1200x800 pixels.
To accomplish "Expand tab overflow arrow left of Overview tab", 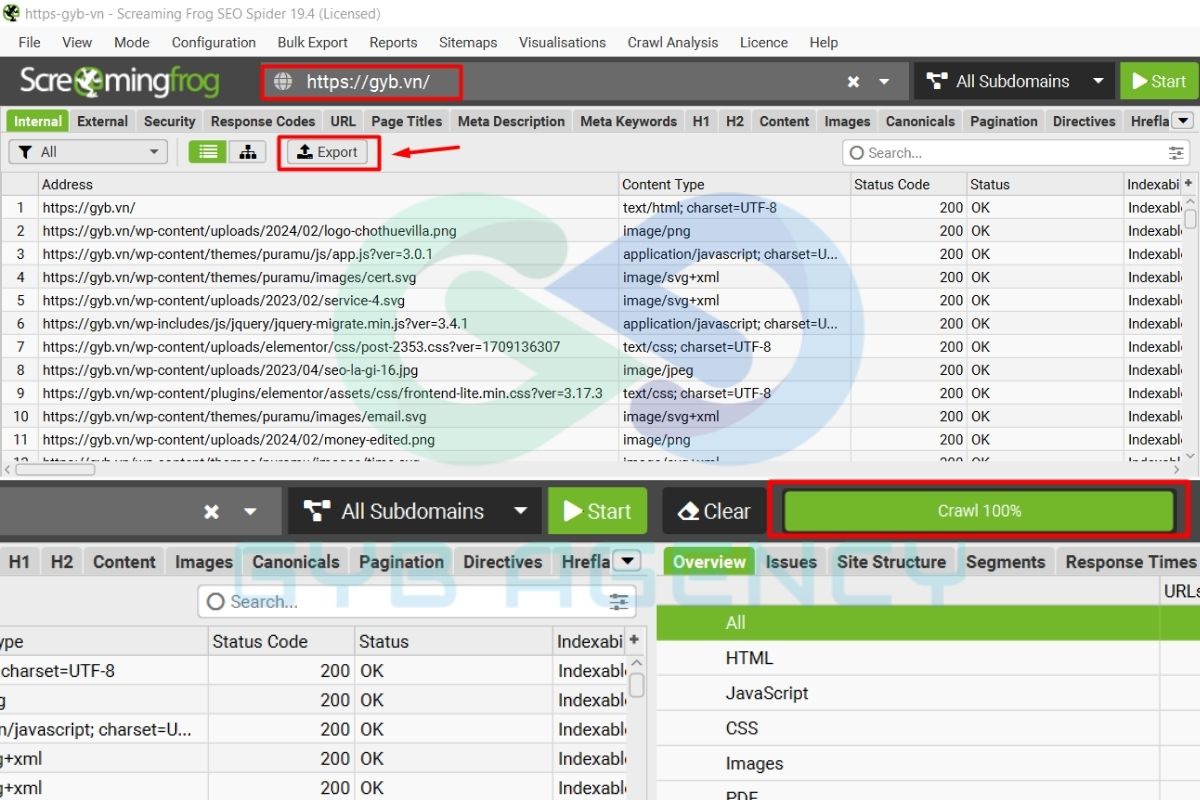I will point(627,561).
